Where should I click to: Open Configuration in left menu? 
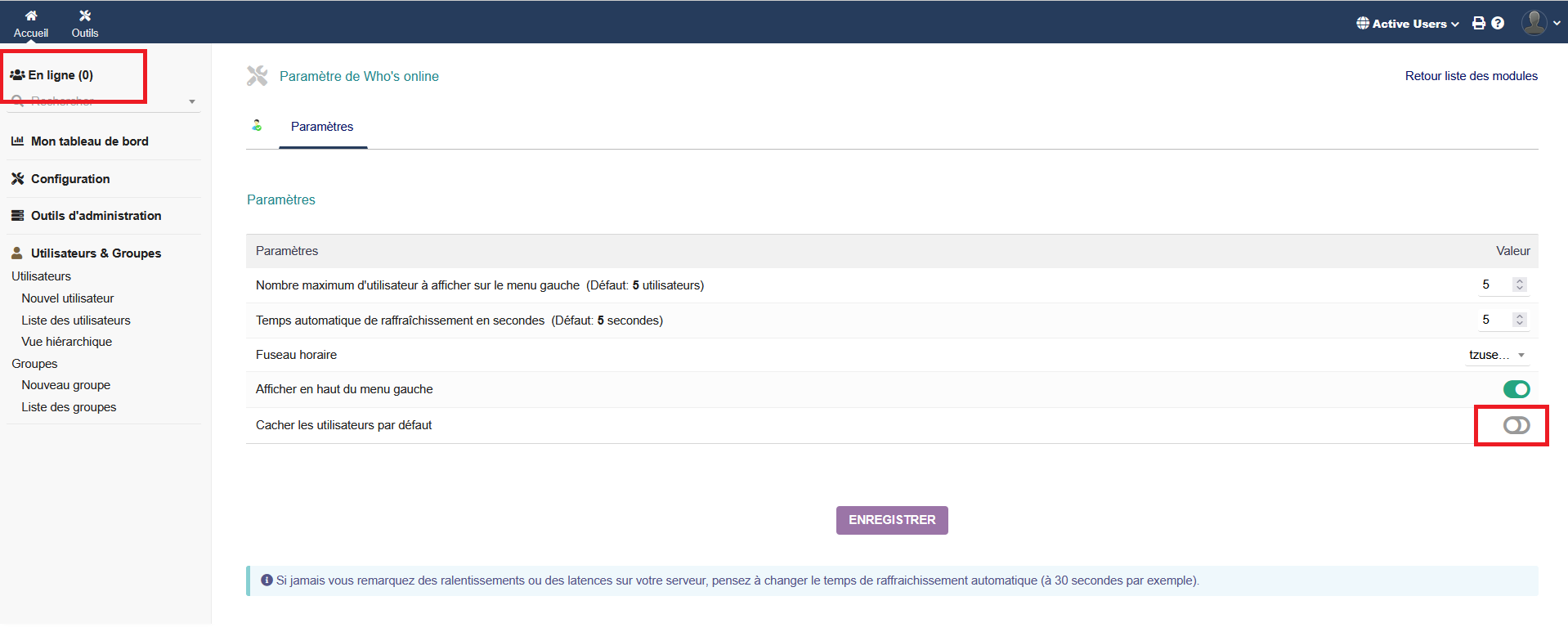[70, 179]
